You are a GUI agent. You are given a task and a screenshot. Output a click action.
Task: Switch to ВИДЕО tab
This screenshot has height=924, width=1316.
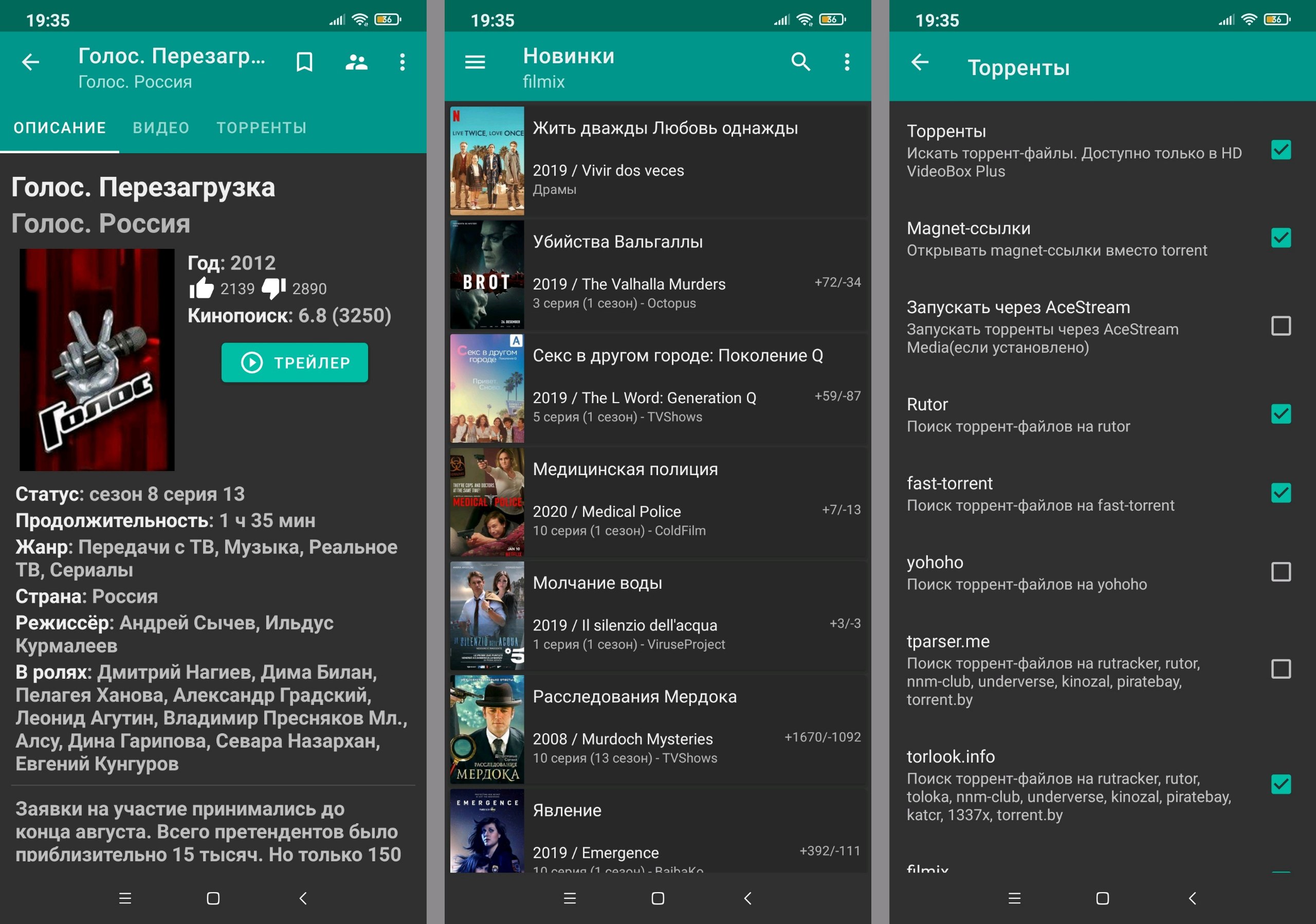[161, 128]
